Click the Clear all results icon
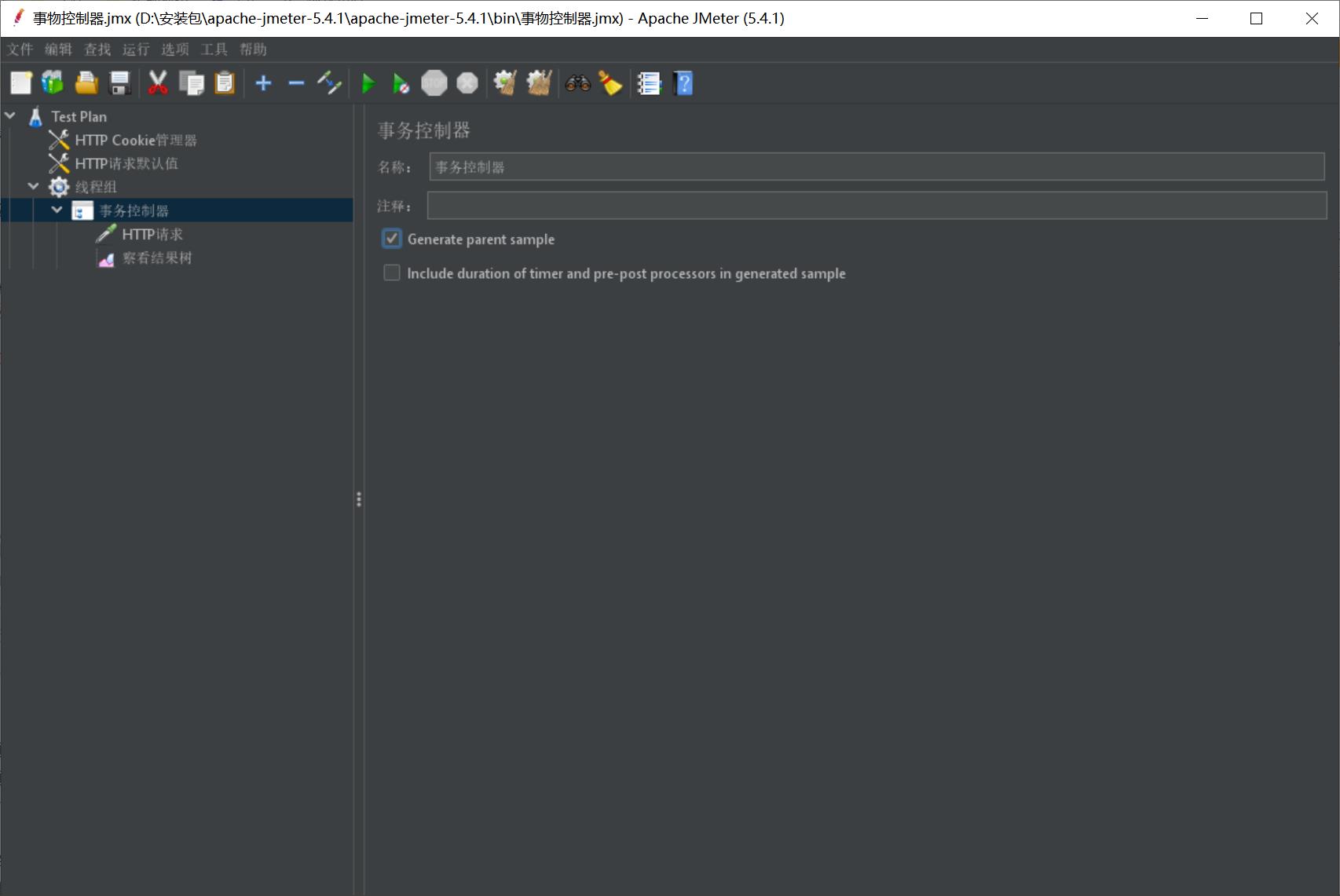Screen dimensions: 1340x896 tap(539, 83)
